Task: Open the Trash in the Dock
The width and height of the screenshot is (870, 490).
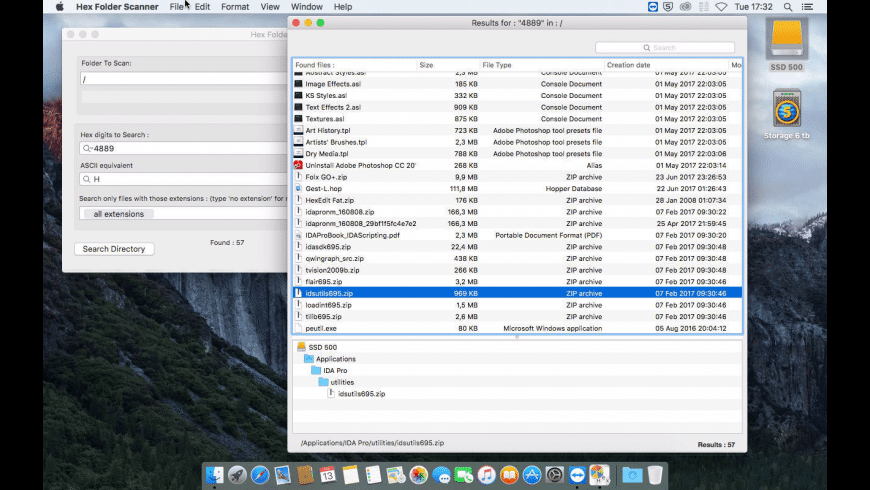Action: click(655, 475)
